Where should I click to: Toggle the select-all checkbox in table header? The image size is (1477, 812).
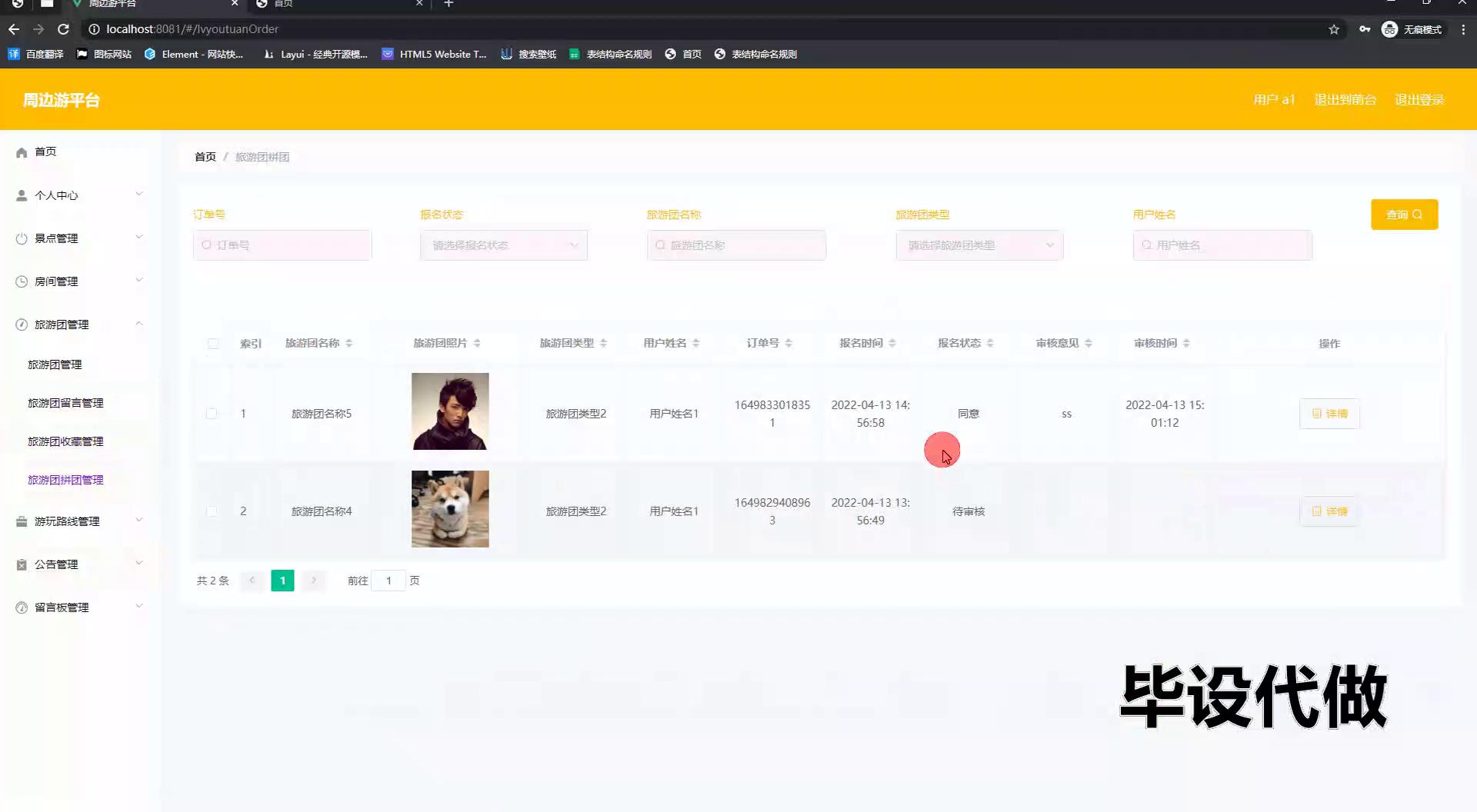click(213, 344)
